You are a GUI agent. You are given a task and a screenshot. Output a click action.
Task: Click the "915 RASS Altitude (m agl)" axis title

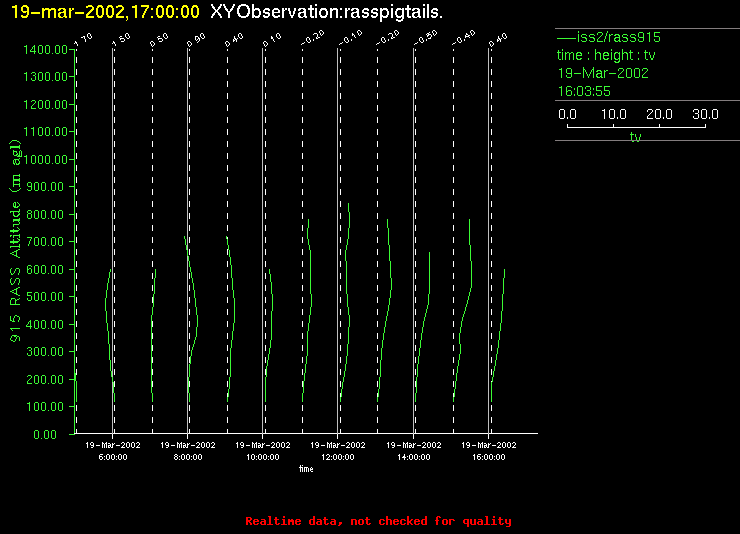pyautogui.click(x=15, y=241)
